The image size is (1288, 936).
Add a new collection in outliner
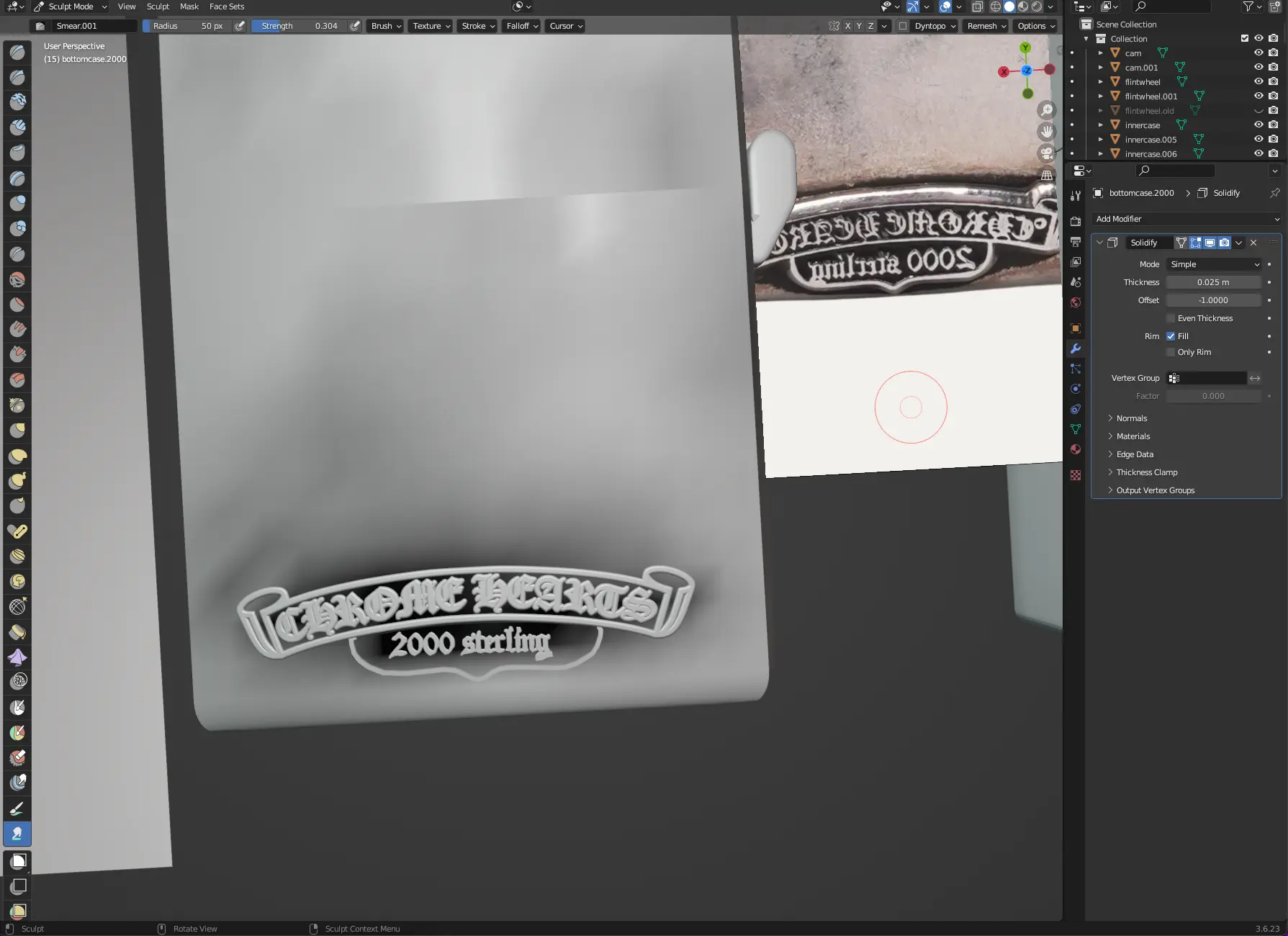(1275, 6)
